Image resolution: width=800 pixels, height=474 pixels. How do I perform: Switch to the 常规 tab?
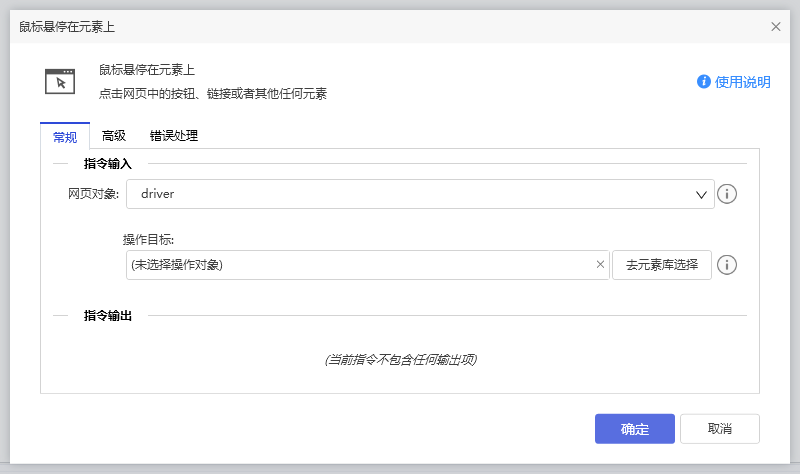coord(65,136)
